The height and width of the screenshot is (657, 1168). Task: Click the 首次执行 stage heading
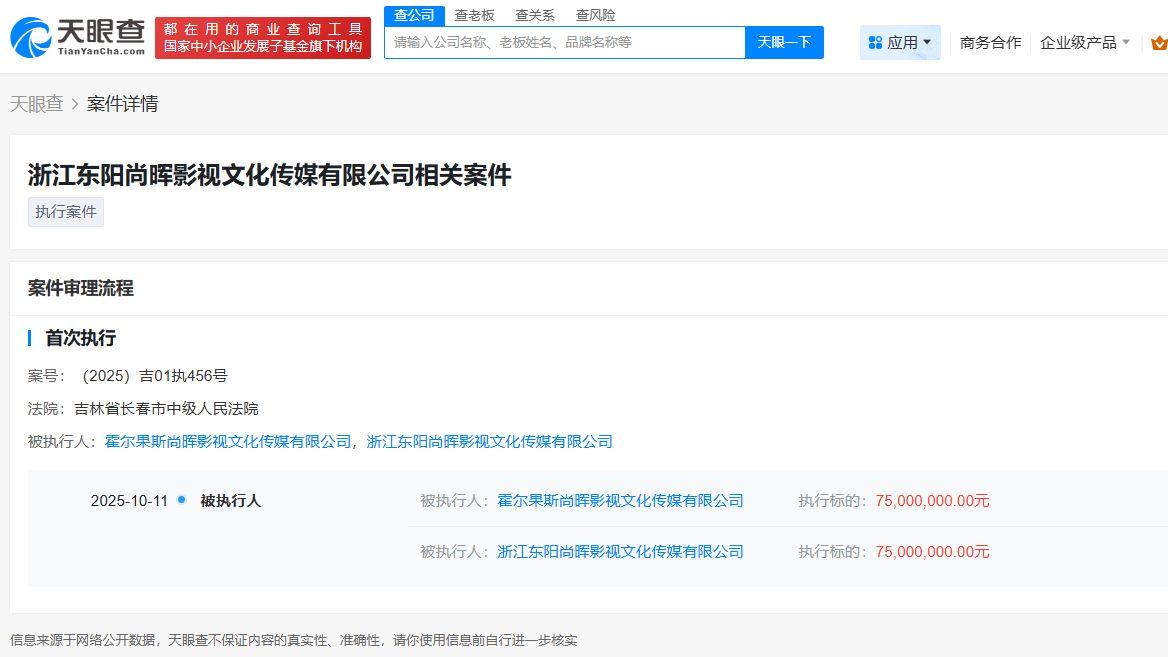point(80,338)
